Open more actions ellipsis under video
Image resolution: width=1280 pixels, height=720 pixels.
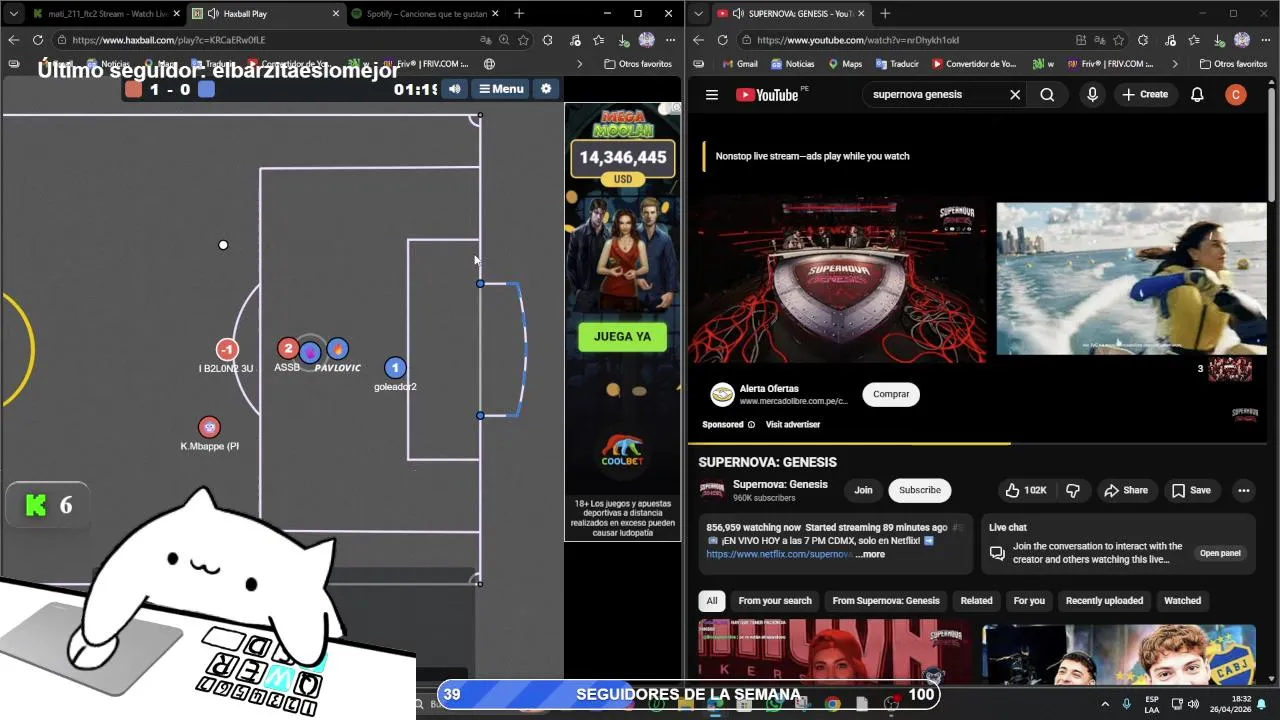1244,490
